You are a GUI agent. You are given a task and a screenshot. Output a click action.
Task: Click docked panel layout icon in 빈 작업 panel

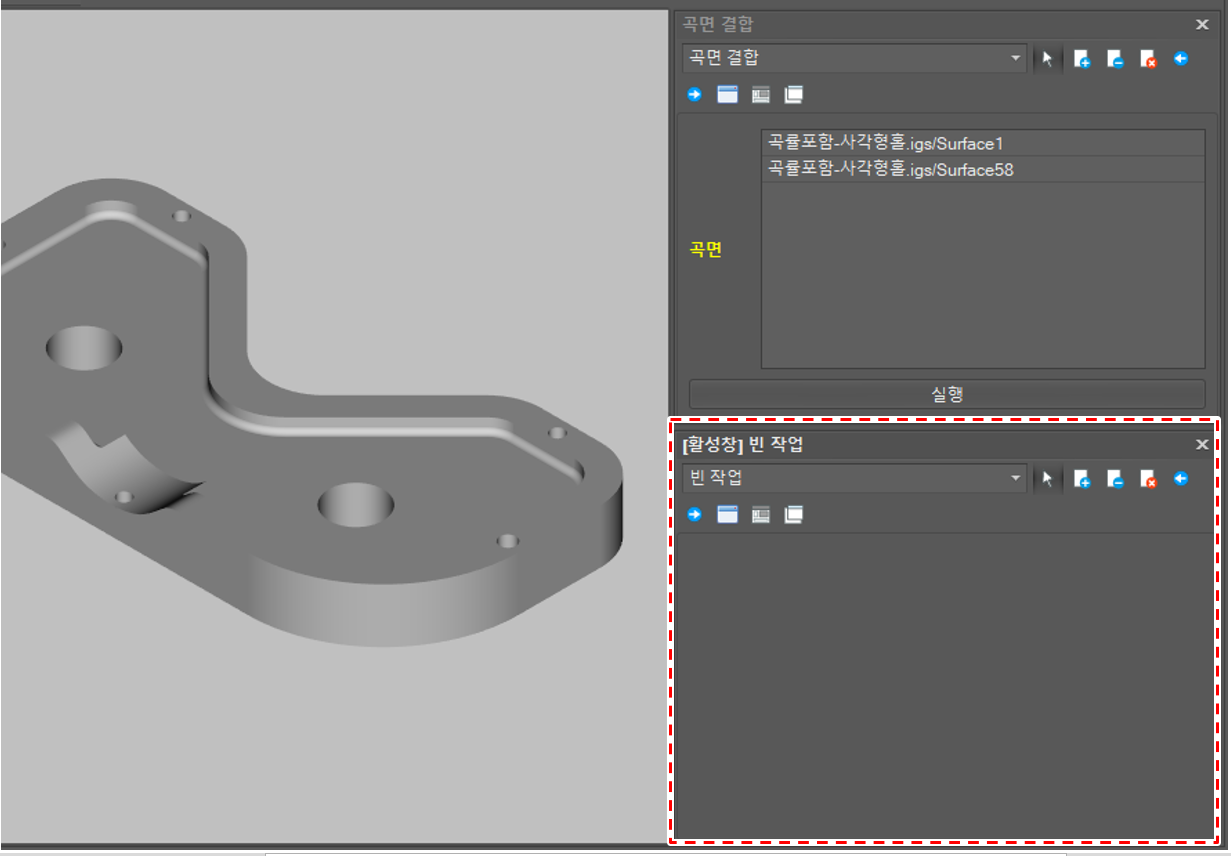[x=761, y=515]
